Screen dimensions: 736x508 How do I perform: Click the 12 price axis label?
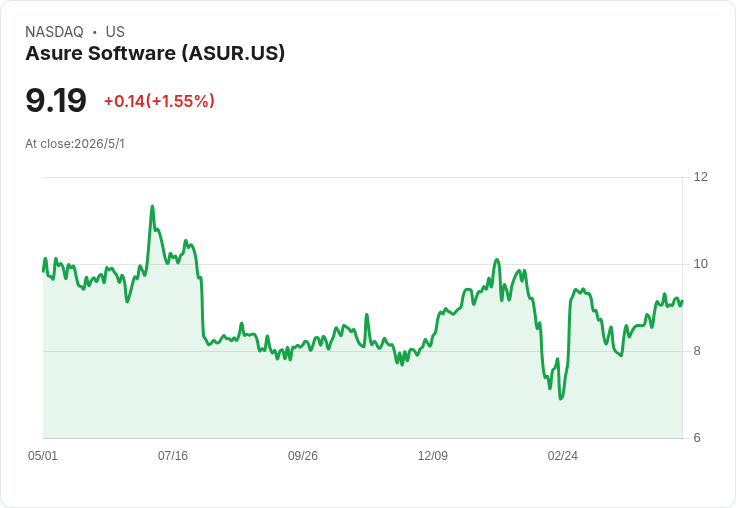click(701, 177)
